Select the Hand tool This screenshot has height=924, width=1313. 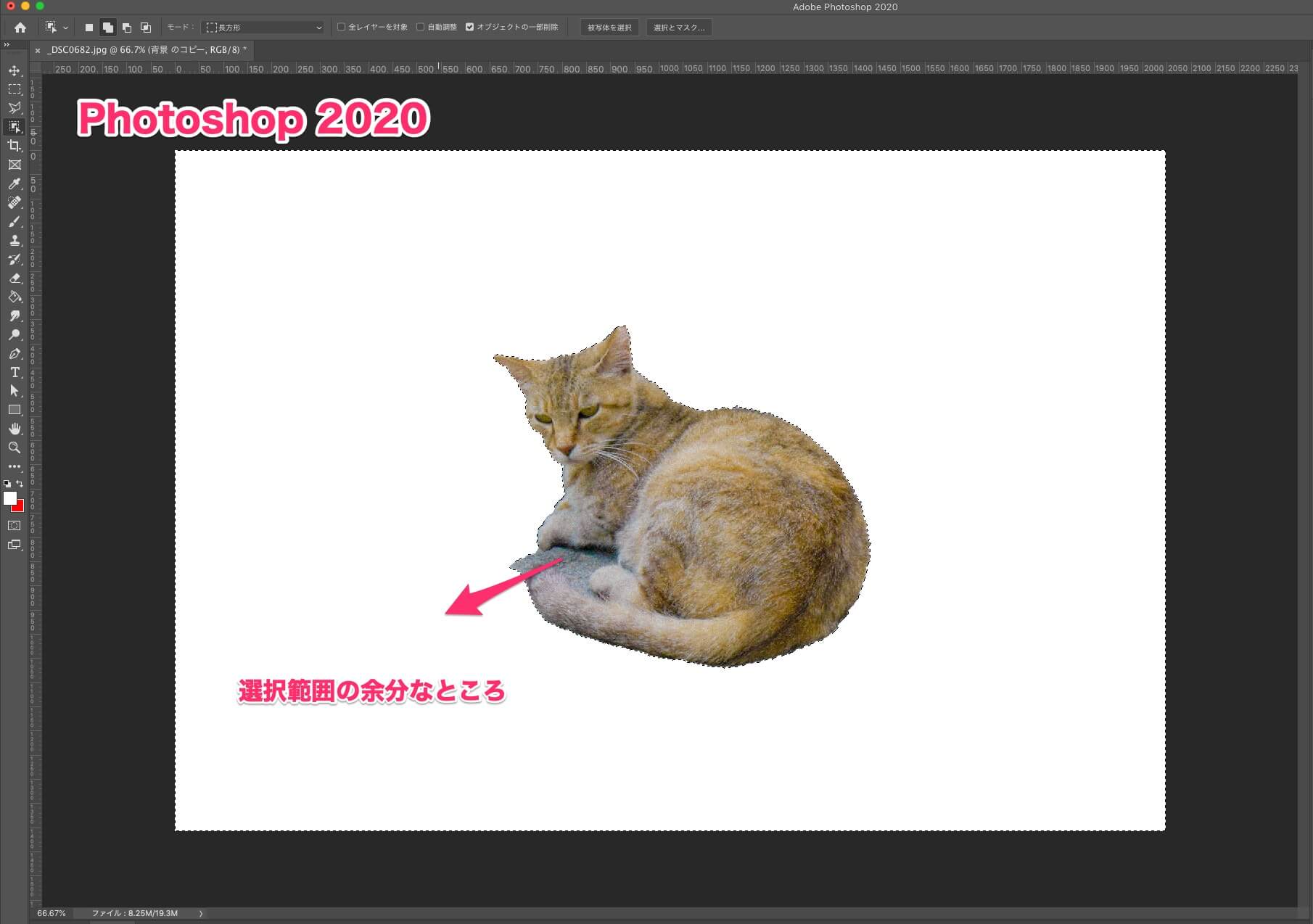point(15,429)
